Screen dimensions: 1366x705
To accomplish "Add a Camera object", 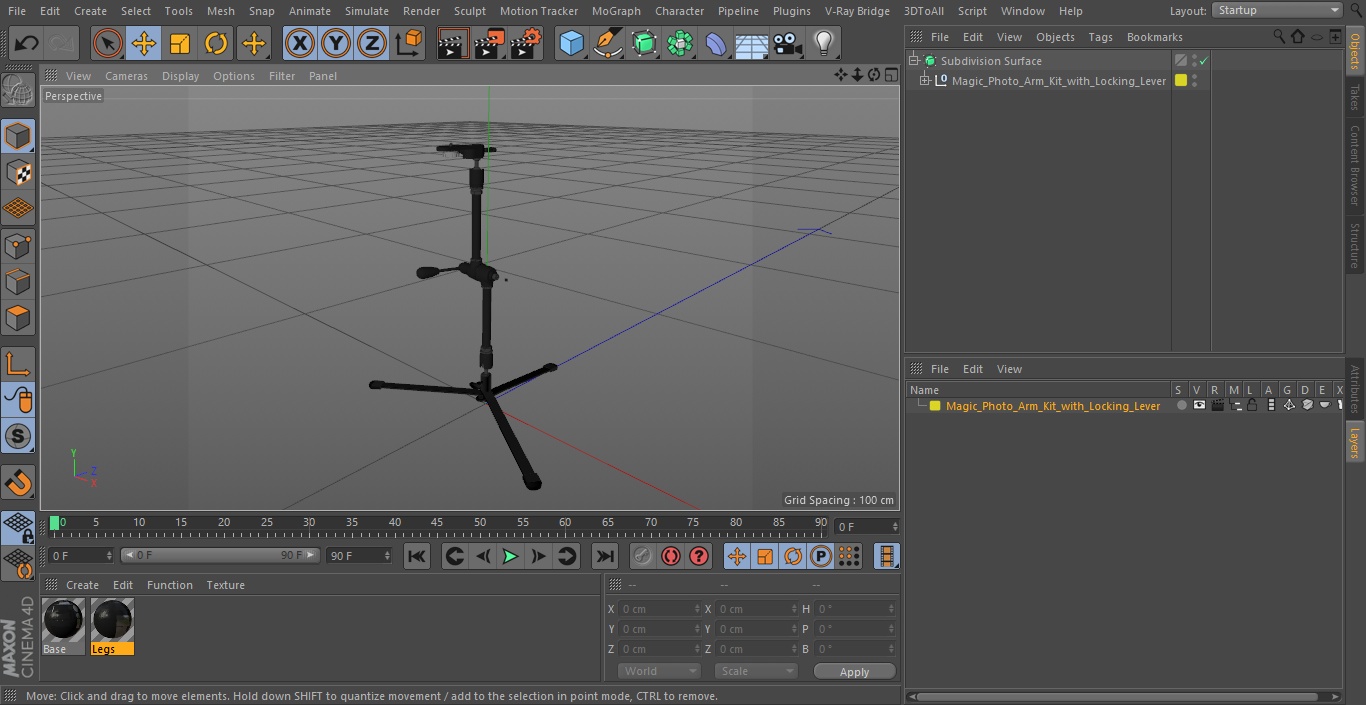I will [788, 43].
